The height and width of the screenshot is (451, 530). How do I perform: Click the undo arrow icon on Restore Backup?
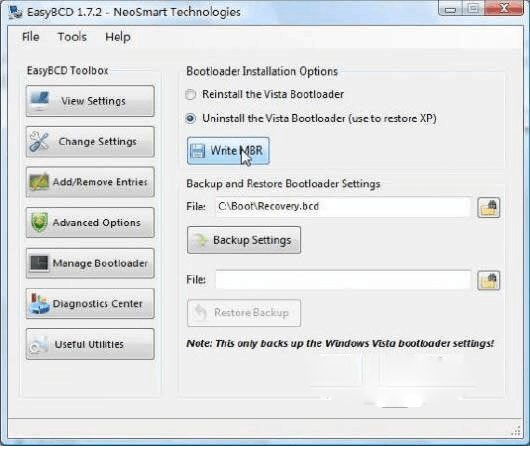pos(201,312)
